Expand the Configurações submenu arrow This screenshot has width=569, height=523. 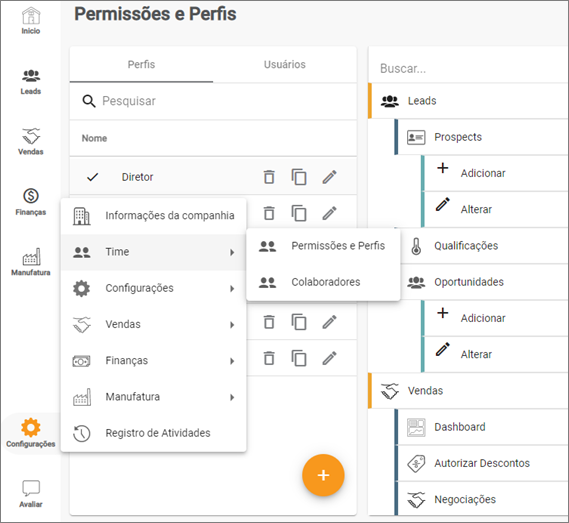coord(232,289)
